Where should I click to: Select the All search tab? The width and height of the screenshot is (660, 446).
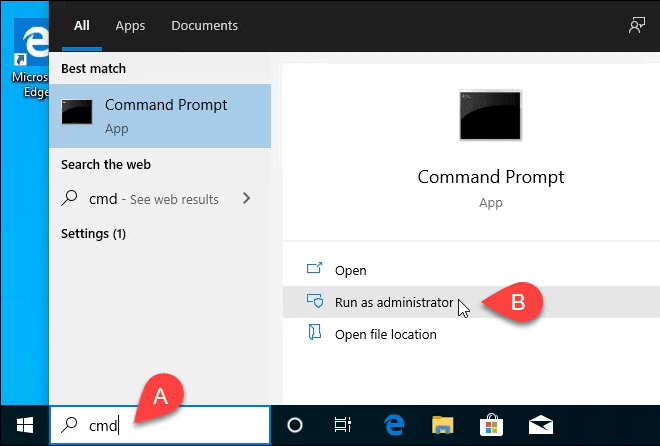coord(82,25)
